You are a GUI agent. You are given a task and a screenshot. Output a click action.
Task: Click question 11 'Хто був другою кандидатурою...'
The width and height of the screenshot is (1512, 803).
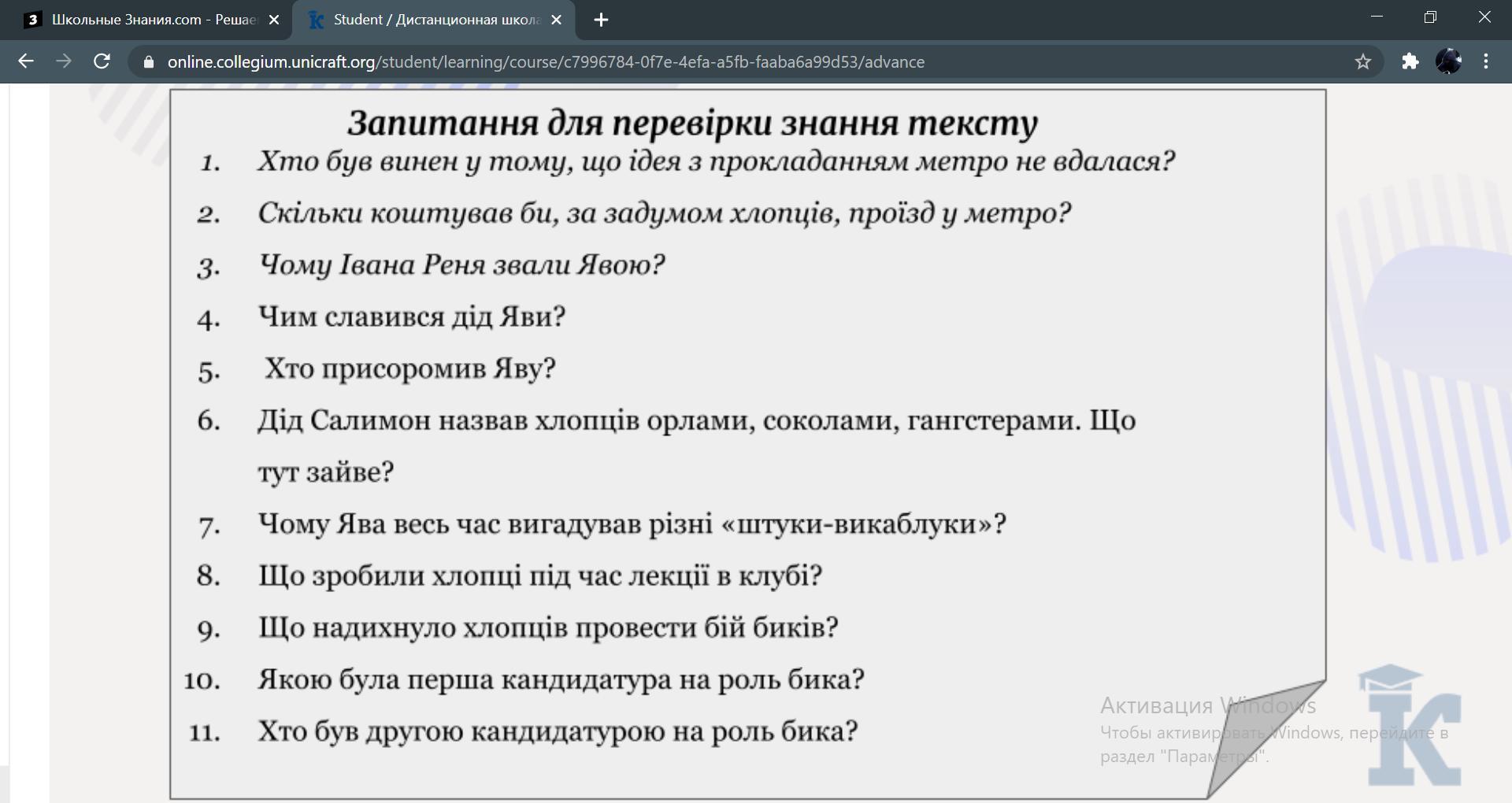(x=558, y=732)
